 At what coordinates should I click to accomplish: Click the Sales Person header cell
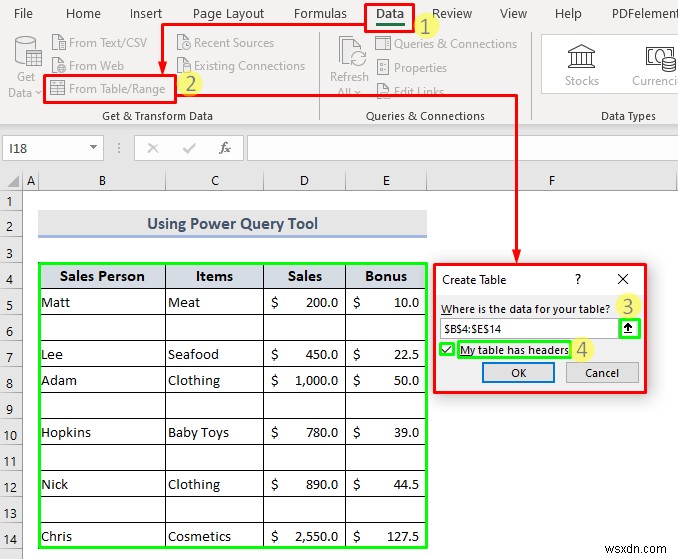coord(102,276)
